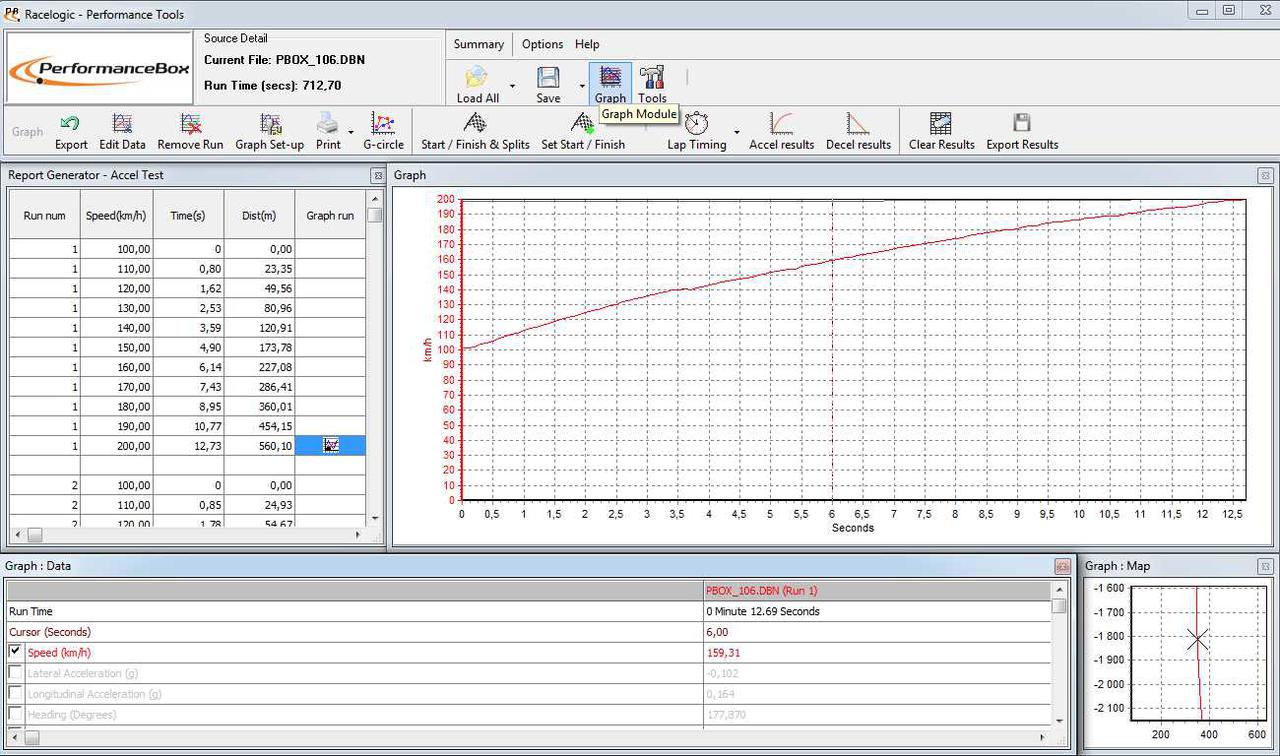This screenshot has width=1280, height=756.
Task: Click the map cross position marker
Action: point(1198,639)
